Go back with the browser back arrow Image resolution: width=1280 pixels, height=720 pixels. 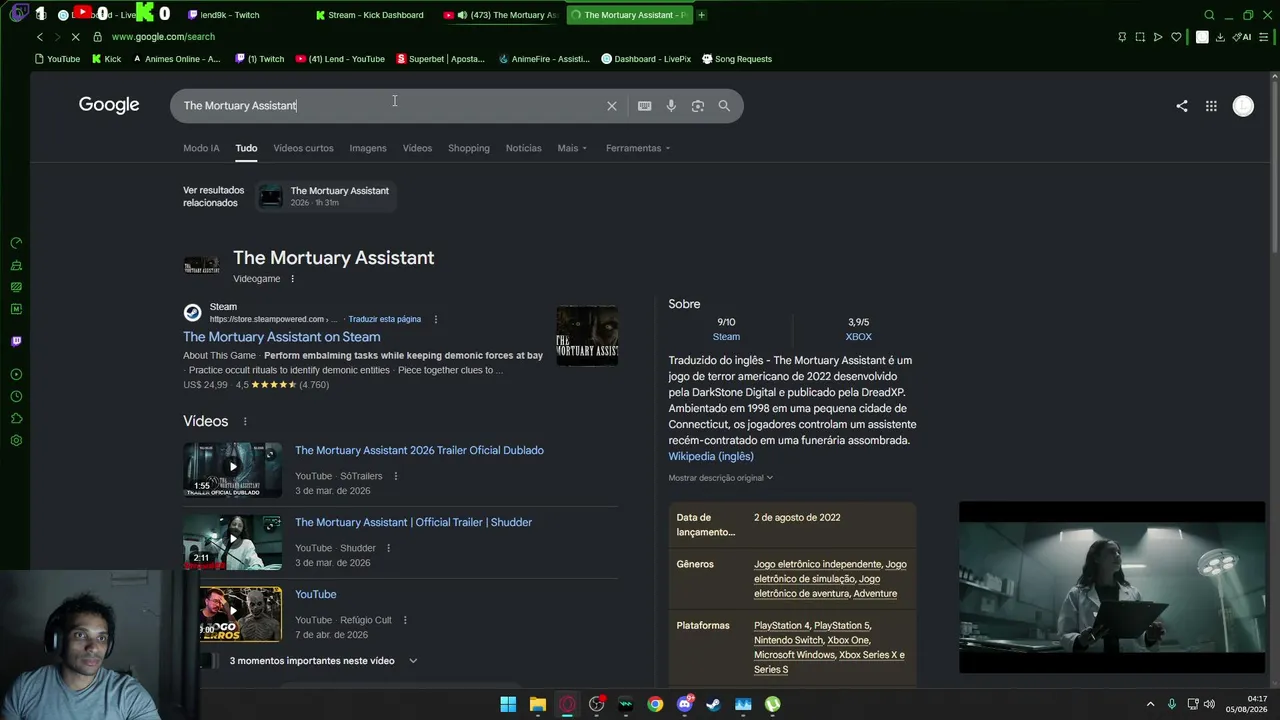click(40, 37)
